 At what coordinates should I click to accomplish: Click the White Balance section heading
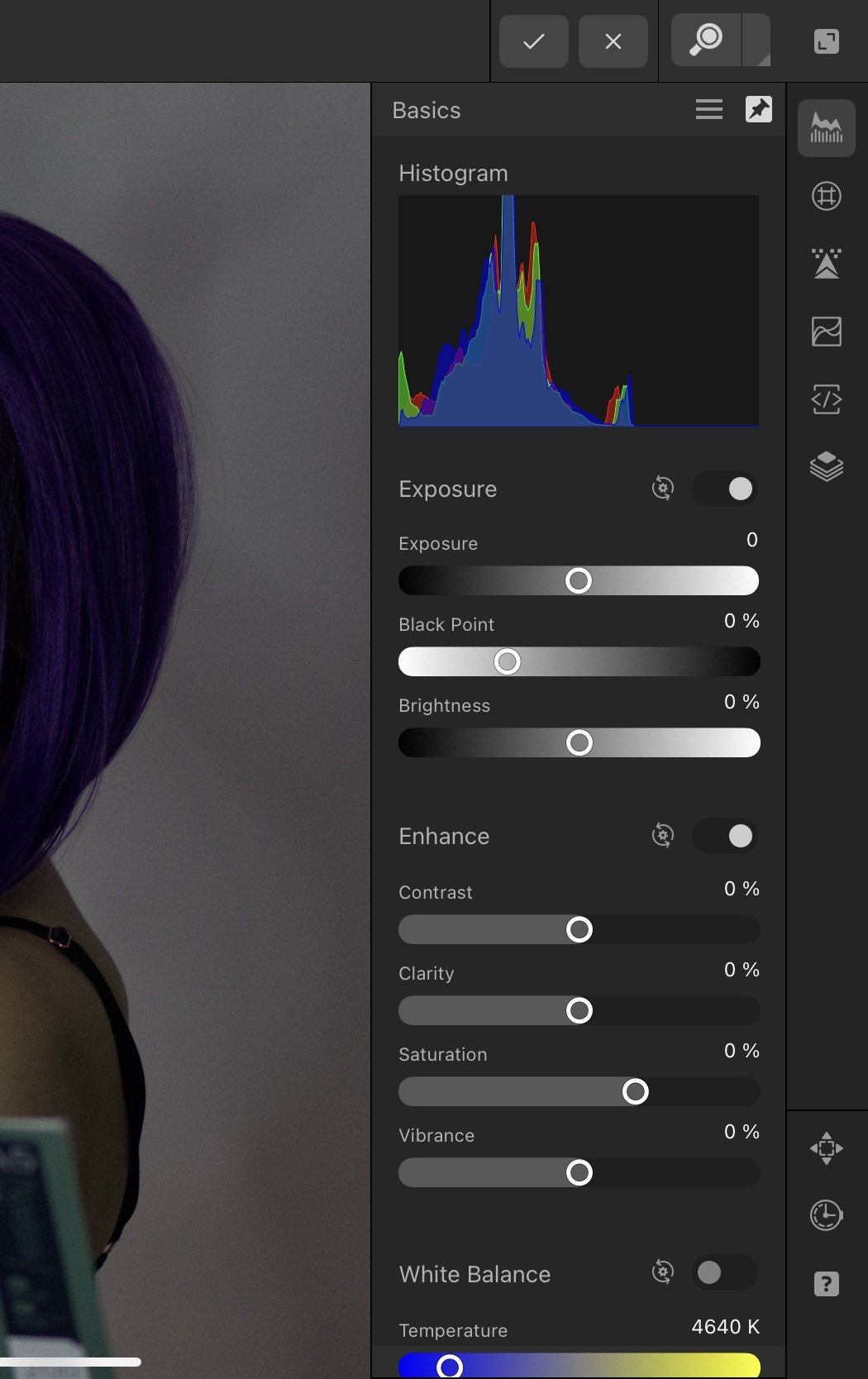475,1274
